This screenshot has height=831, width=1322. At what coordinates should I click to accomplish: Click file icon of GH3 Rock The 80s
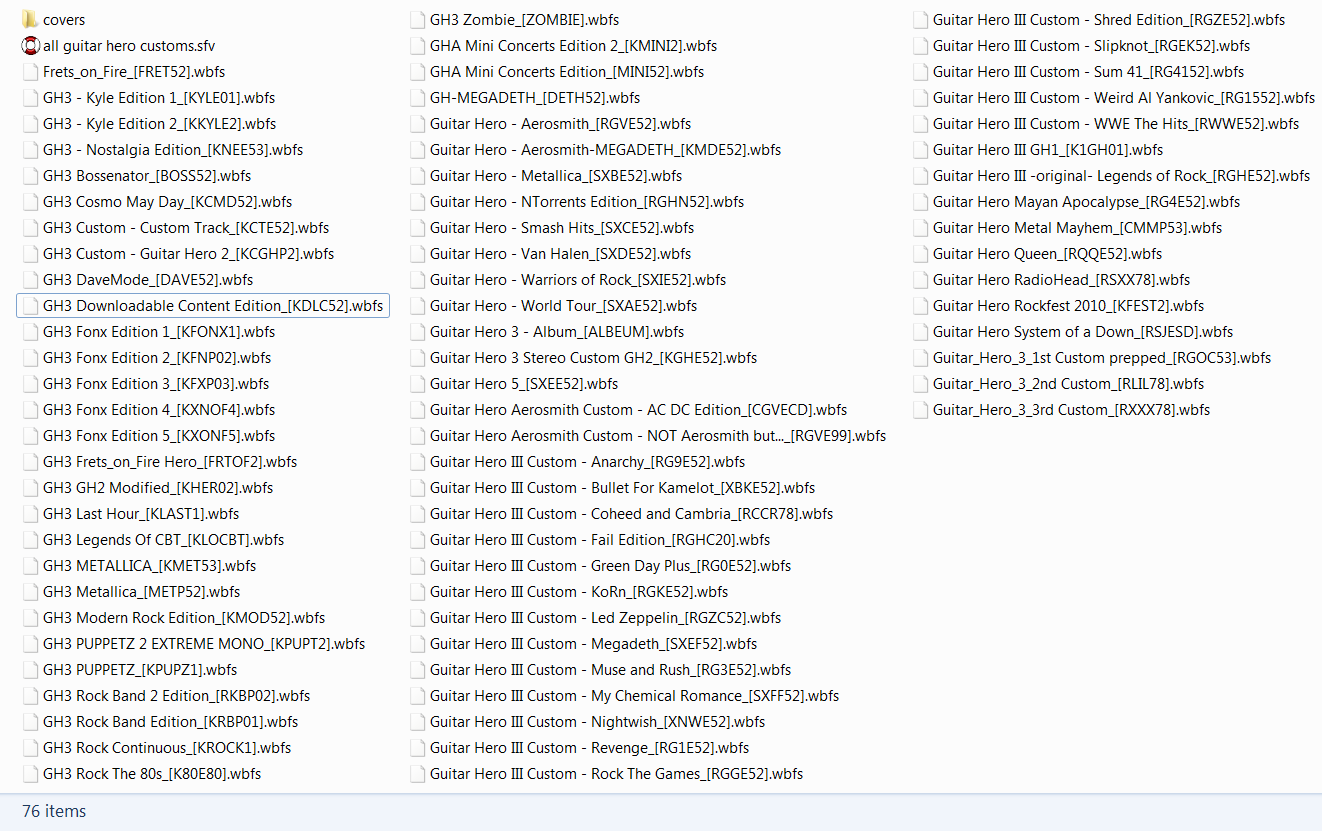(30, 774)
